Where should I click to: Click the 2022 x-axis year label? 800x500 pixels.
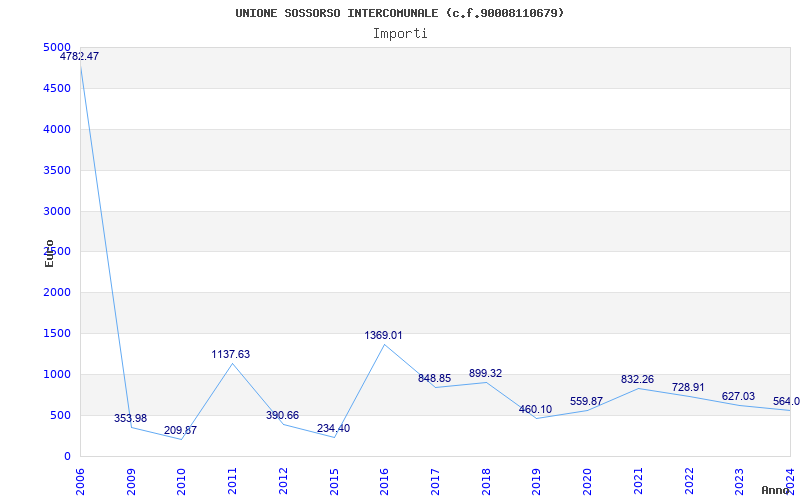coord(689,483)
